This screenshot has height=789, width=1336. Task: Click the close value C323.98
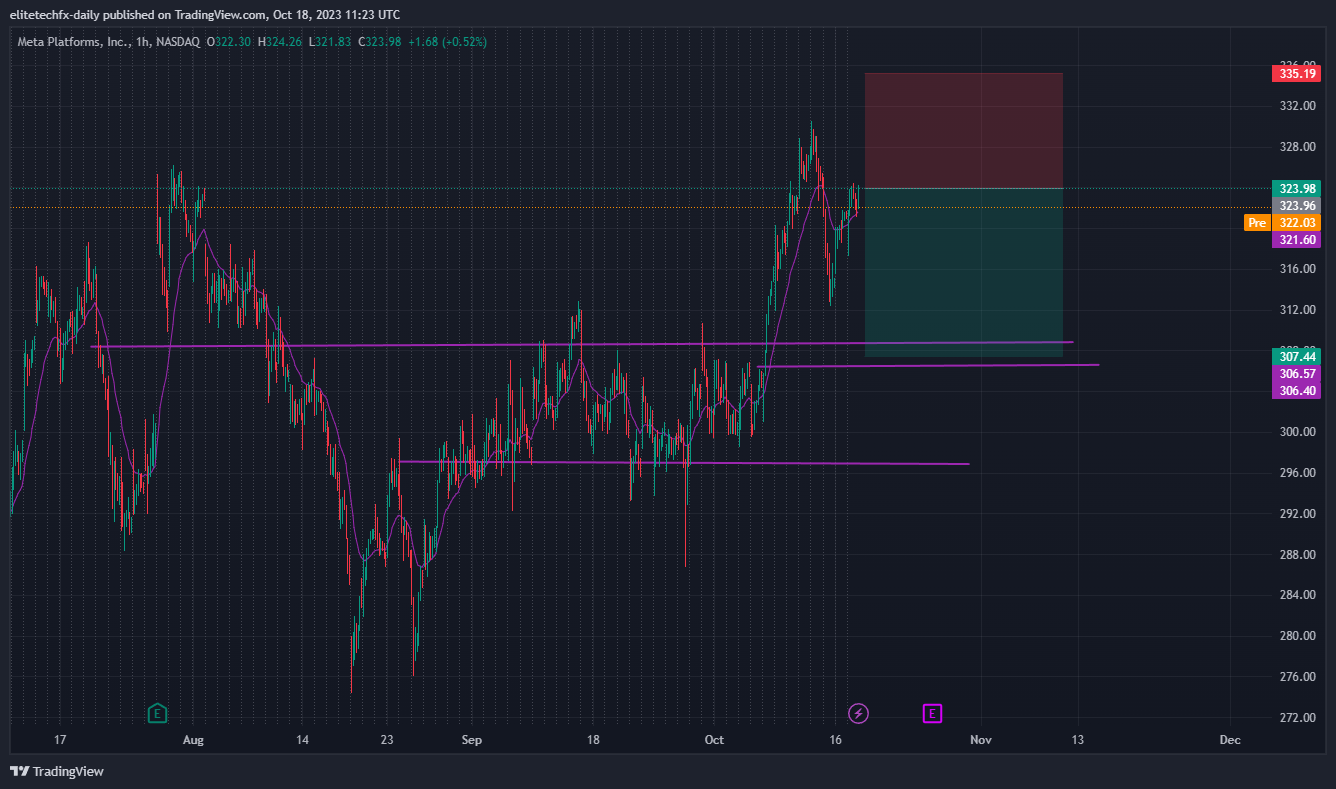point(379,42)
